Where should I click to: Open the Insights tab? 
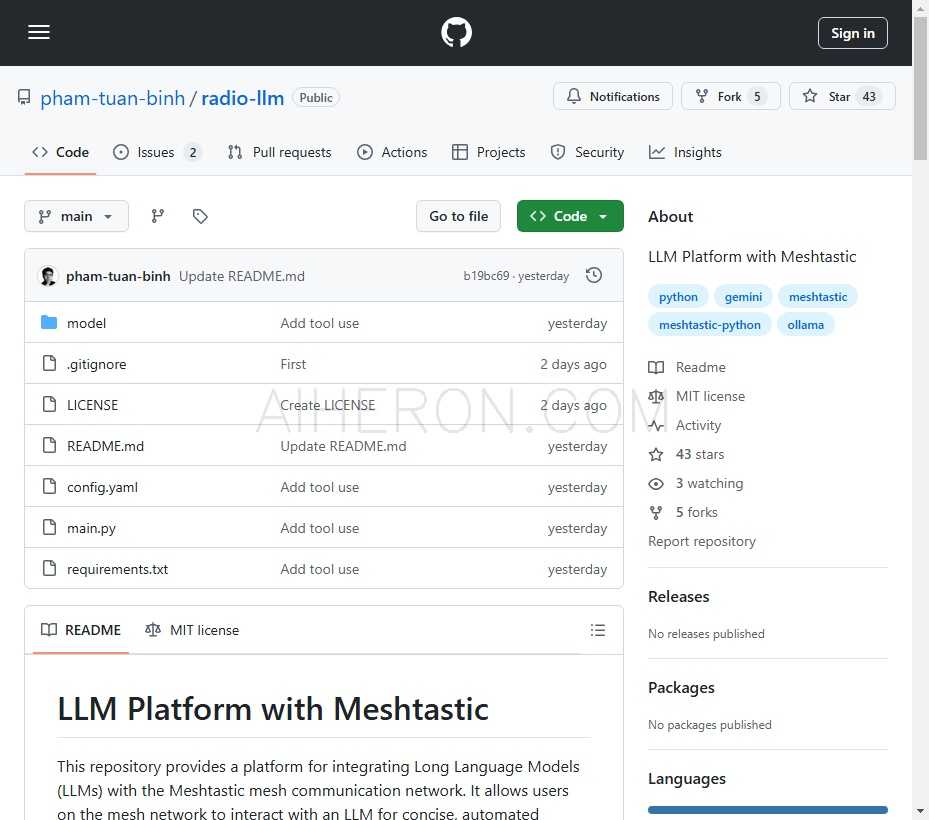point(685,152)
